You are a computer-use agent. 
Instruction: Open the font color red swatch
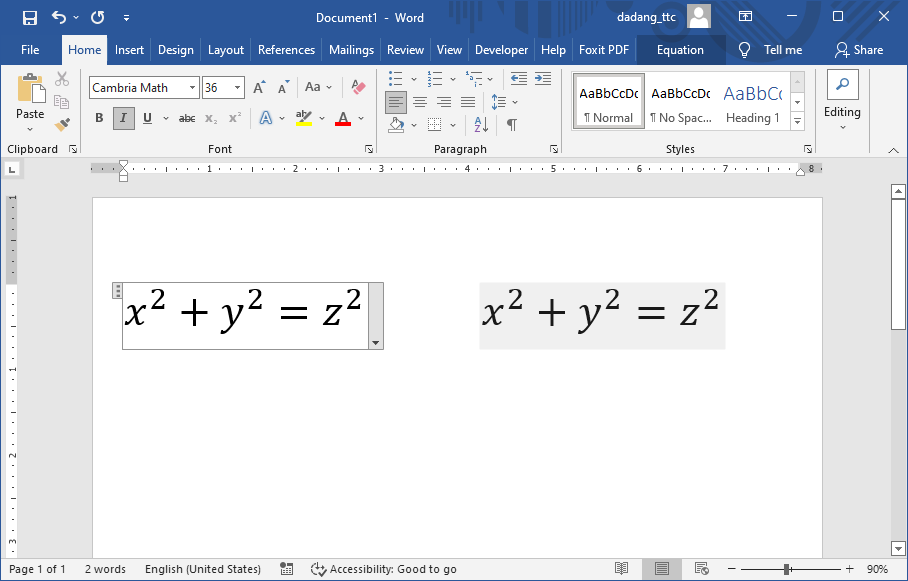344,118
